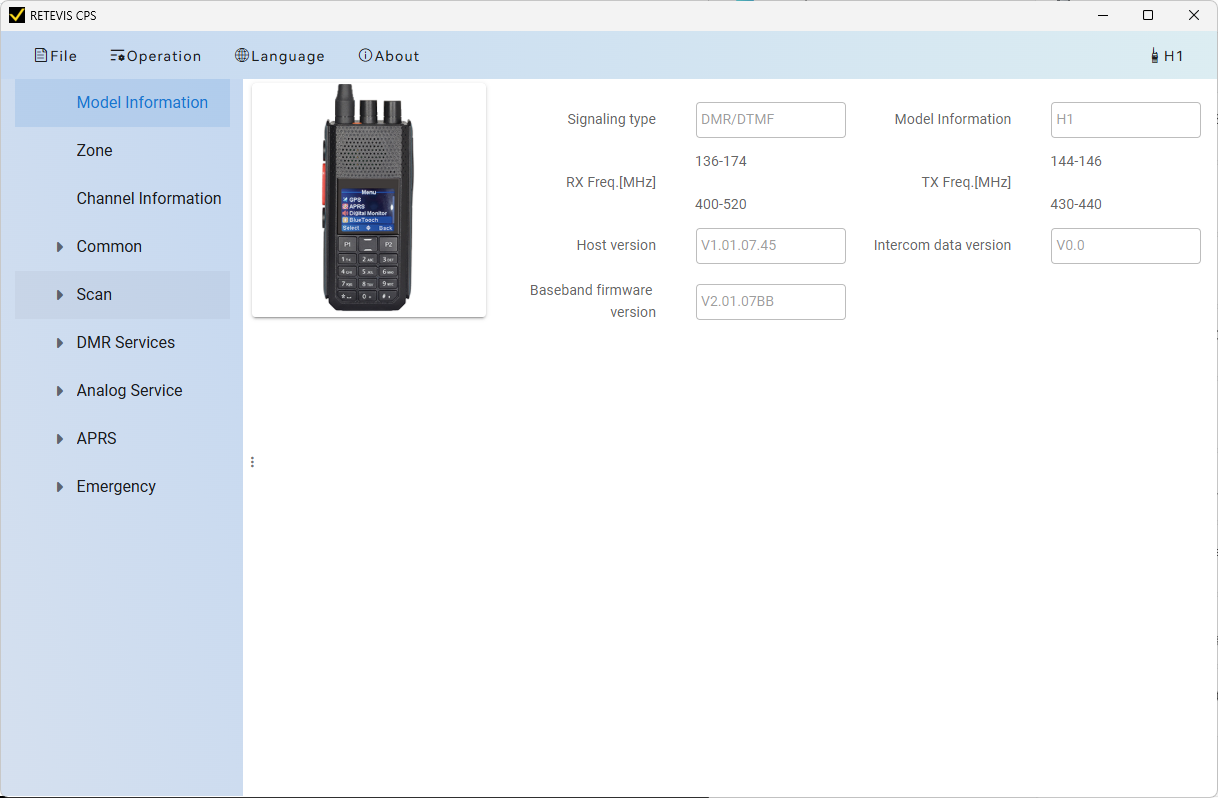1218x798 pixels.
Task: Expand the Common tree section
Action: coord(60,247)
